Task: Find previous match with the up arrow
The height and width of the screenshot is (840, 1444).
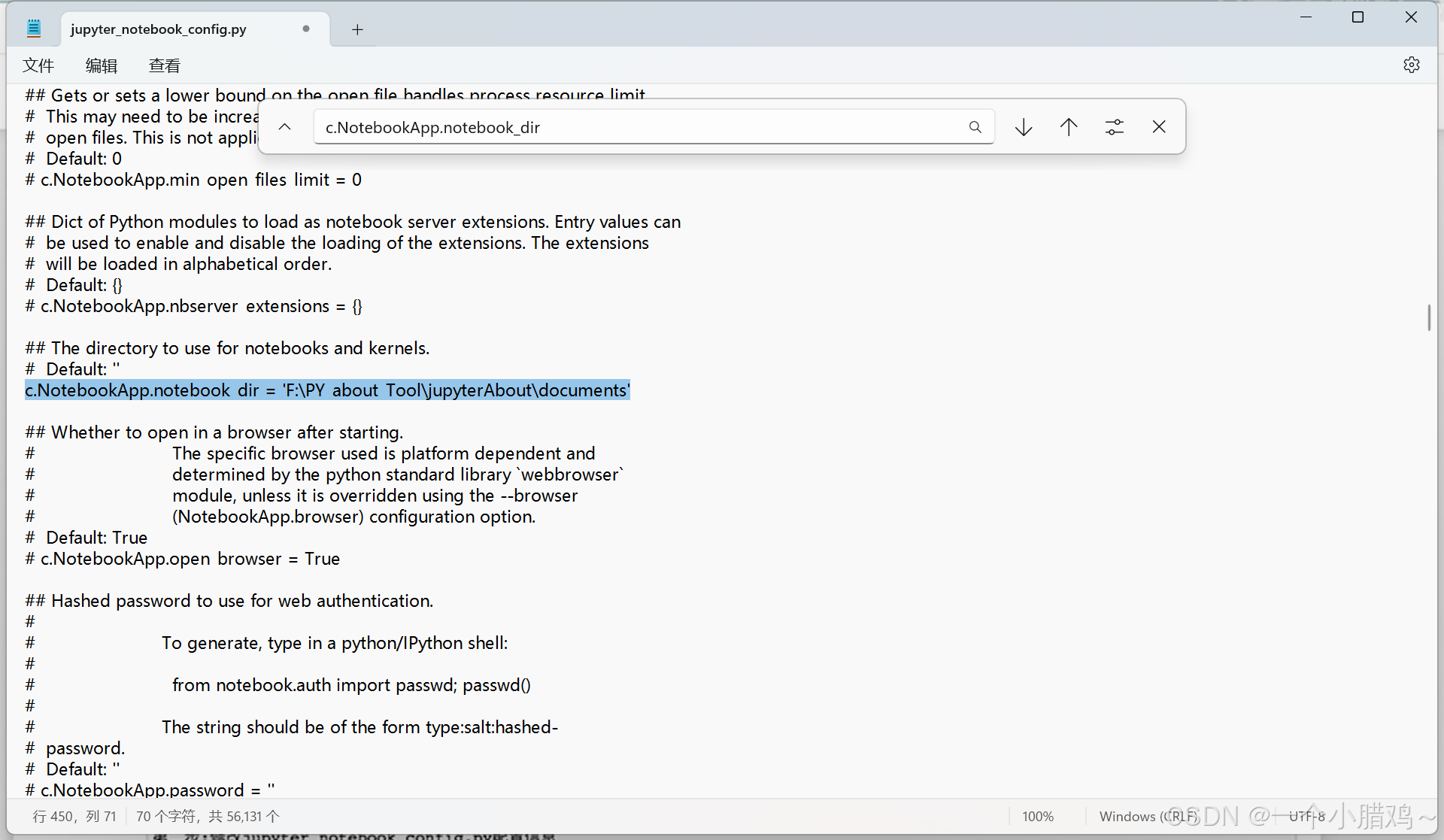Action: point(1069,127)
